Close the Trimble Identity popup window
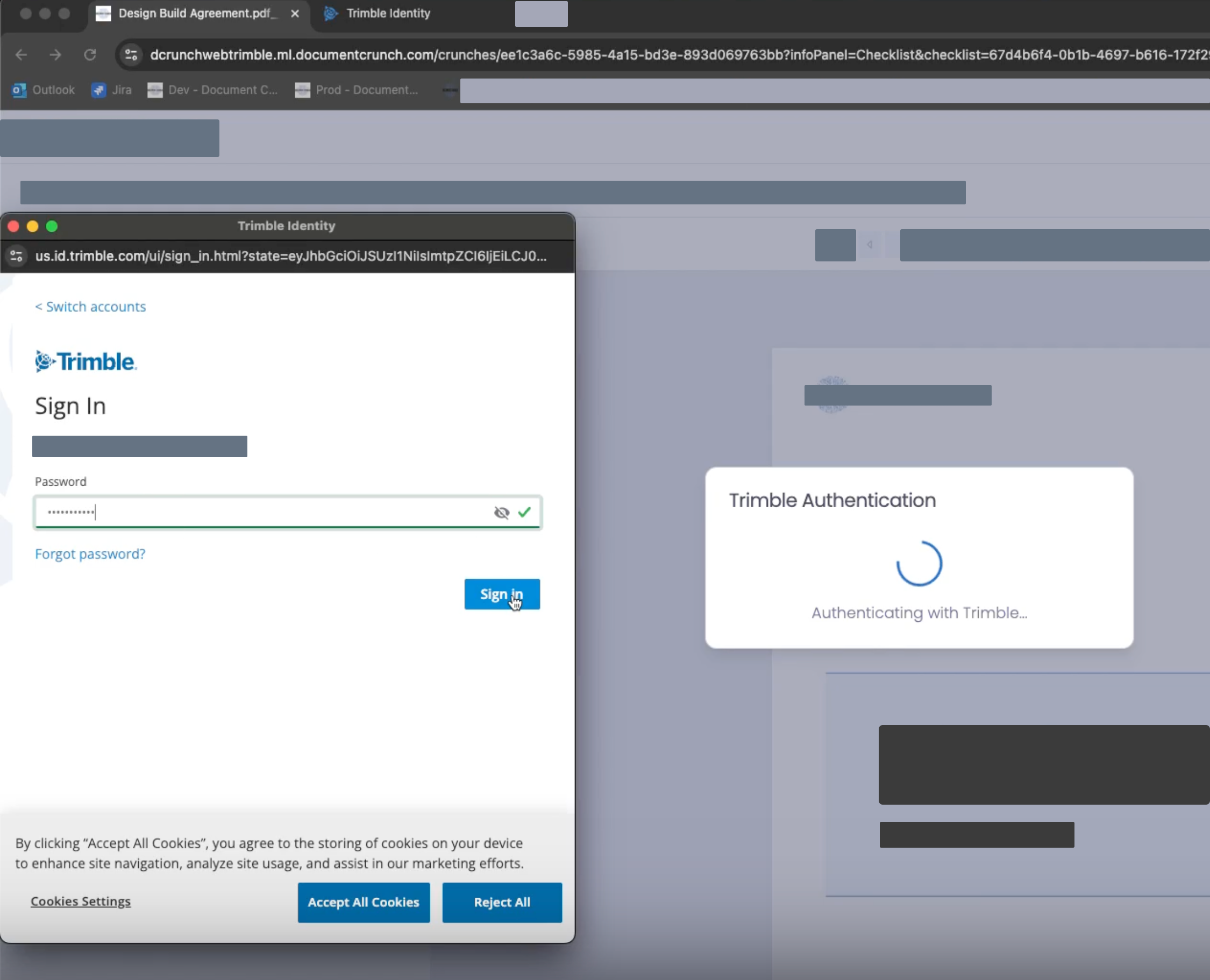Screen dimensions: 1210x980 click(x=13, y=226)
